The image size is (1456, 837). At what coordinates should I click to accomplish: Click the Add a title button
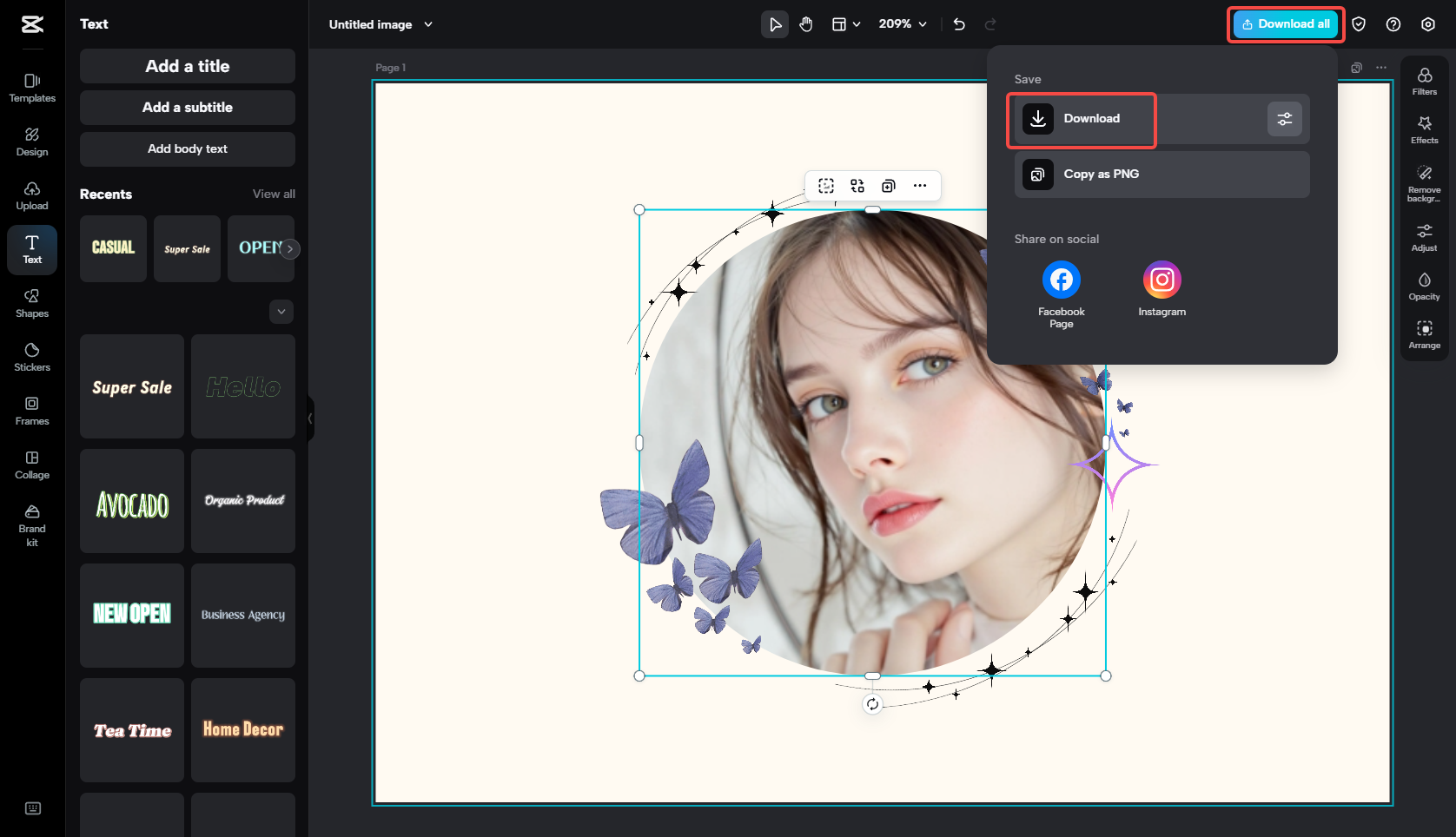[x=188, y=66]
